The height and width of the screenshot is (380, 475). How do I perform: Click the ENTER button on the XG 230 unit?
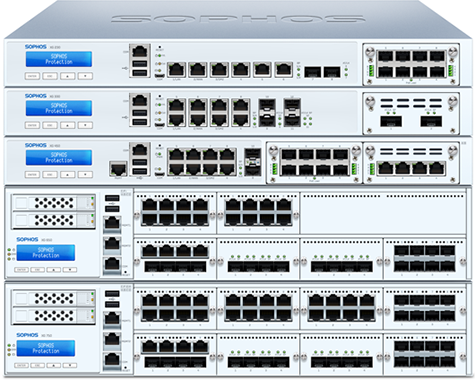point(32,76)
